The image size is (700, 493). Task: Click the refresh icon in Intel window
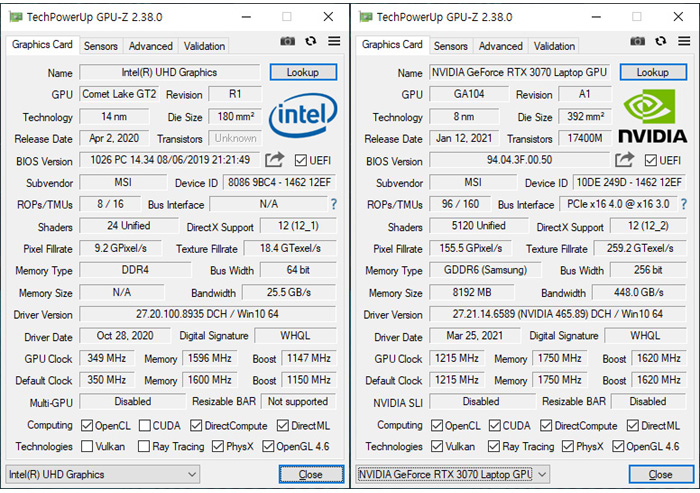pyautogui.click(x=311, y=41)
